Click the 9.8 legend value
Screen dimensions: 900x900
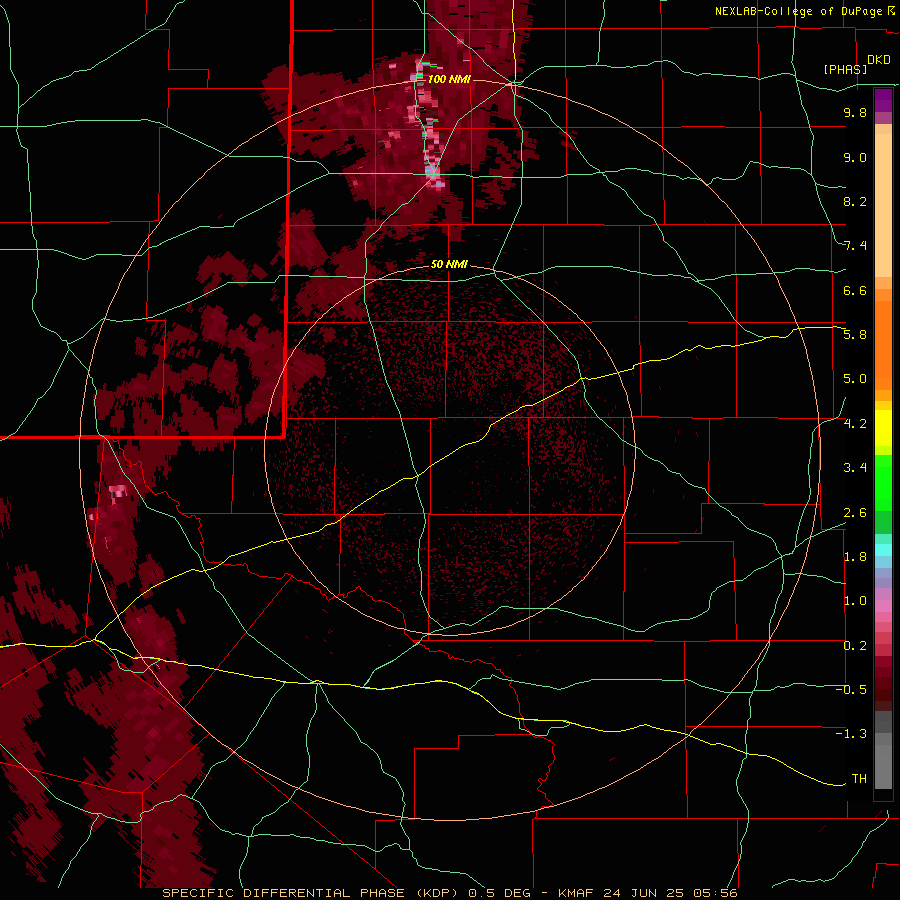(x=855, y=112)
